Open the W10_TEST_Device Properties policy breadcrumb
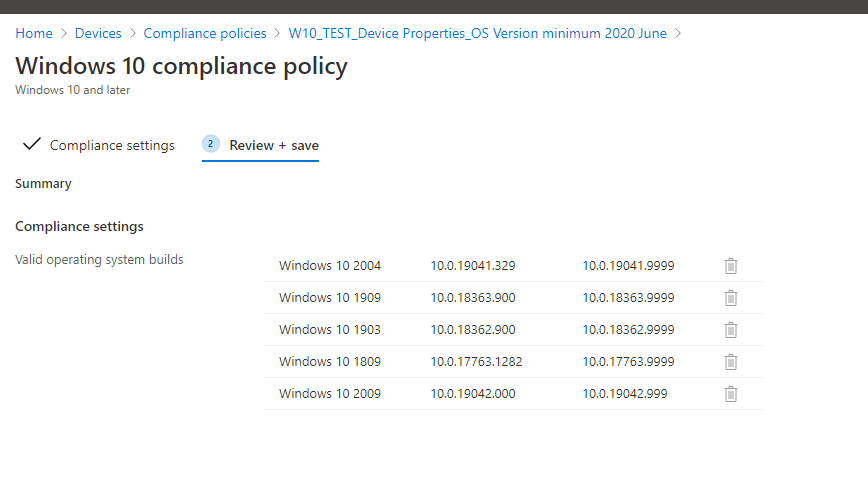Viewport: 868px width, 479px height. (x=477, y=33)
